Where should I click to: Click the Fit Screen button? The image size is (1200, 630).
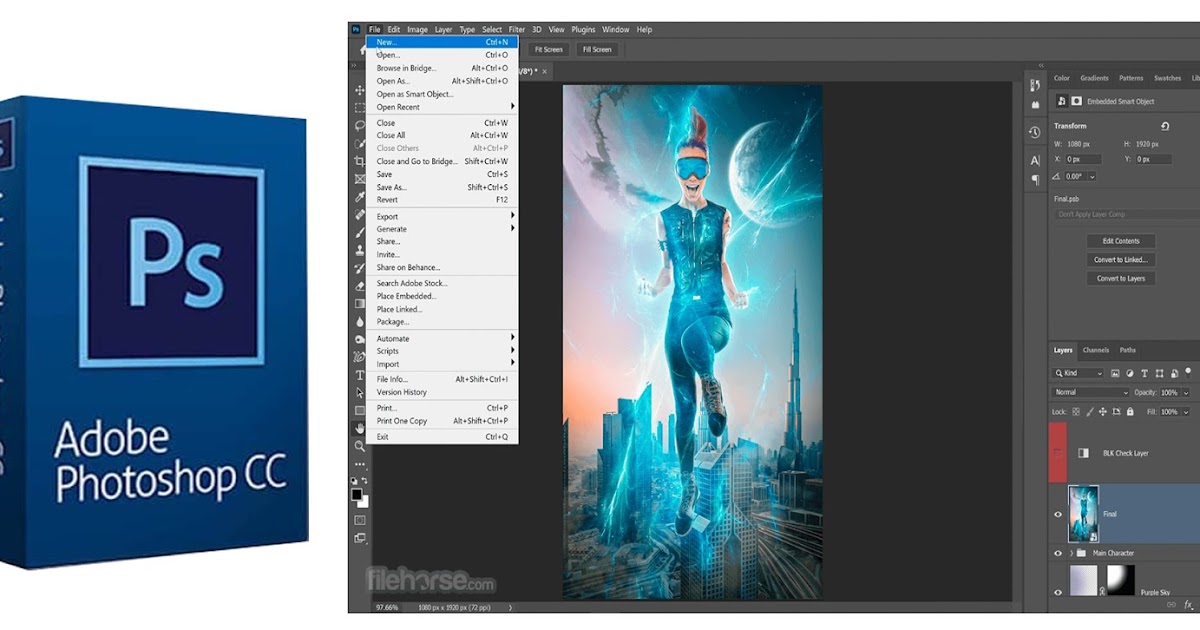coord(548,49)
